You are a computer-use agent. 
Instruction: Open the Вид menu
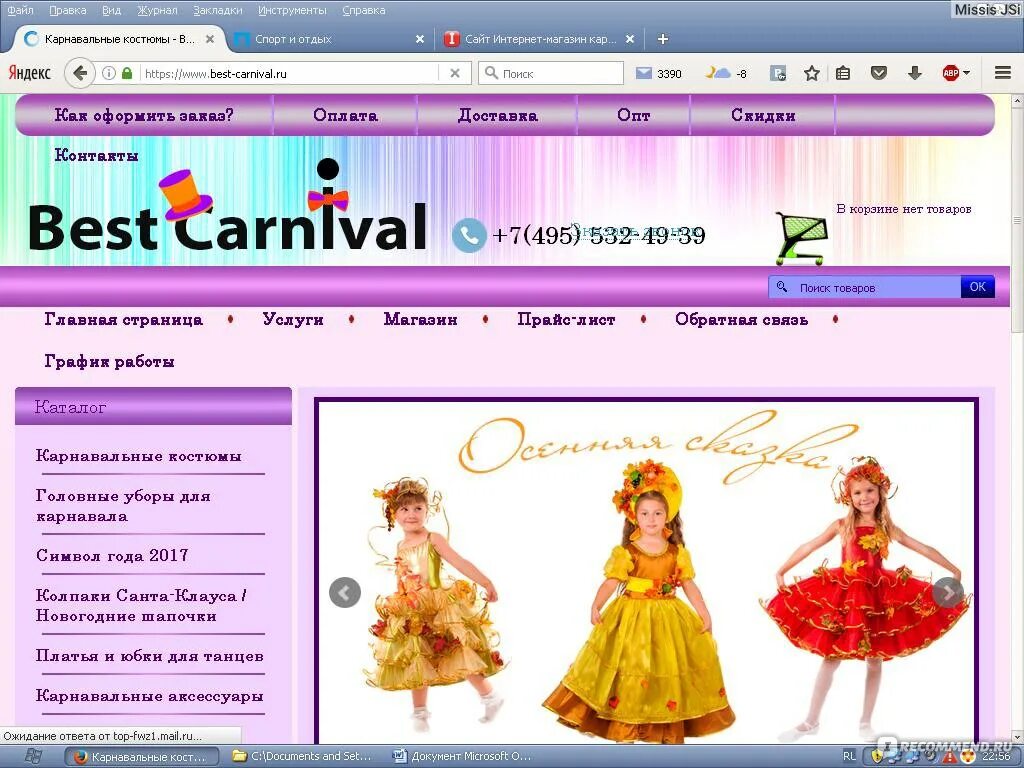[x=112, y=10]
